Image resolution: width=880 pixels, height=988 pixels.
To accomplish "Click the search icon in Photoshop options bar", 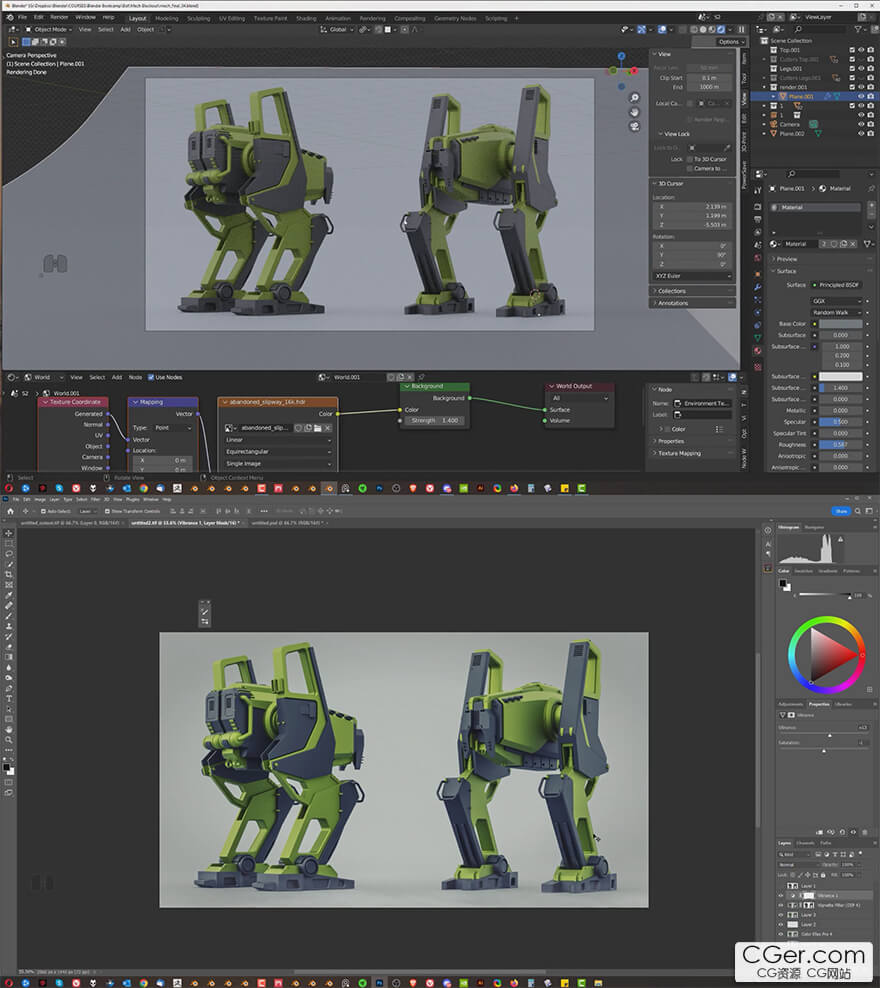I will pos(857,511).
